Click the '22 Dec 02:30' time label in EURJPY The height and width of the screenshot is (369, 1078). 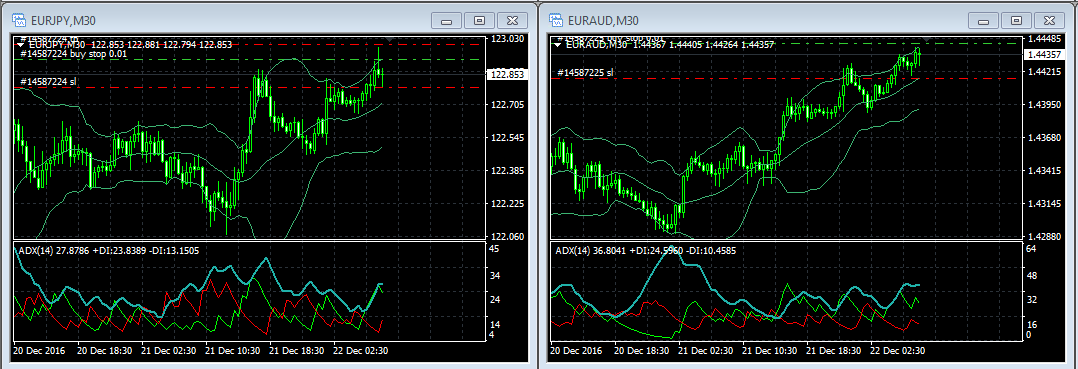[x=361, y=350]
